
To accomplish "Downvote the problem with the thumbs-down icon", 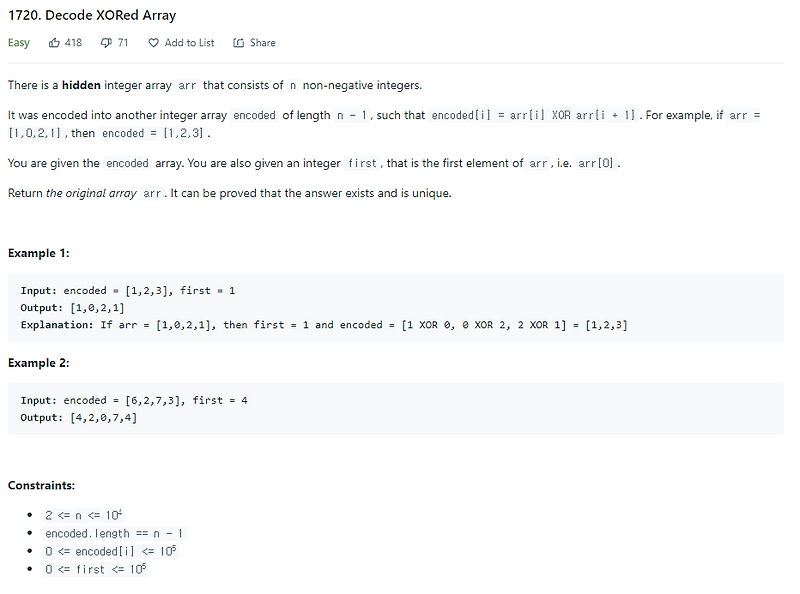I will [x=106, y=42].
